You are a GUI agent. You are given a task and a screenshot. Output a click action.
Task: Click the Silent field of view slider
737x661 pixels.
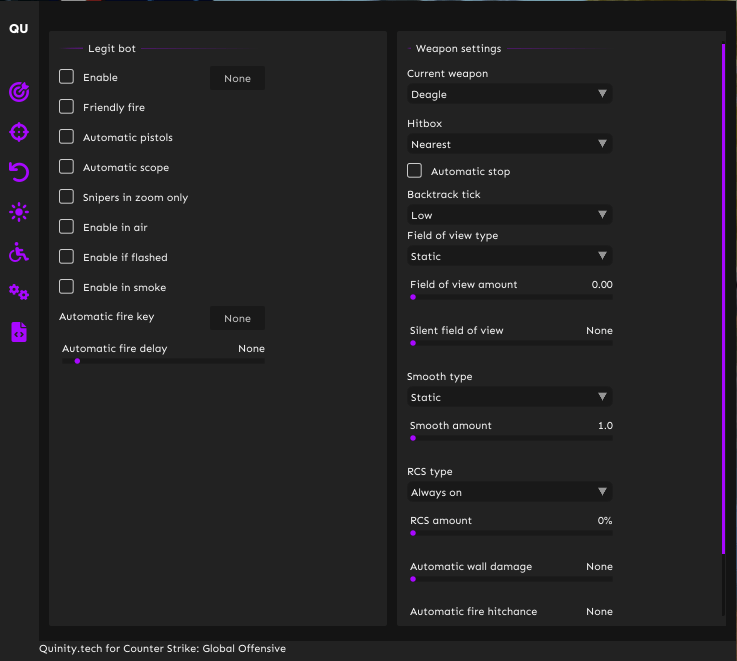tap(511, 343)
